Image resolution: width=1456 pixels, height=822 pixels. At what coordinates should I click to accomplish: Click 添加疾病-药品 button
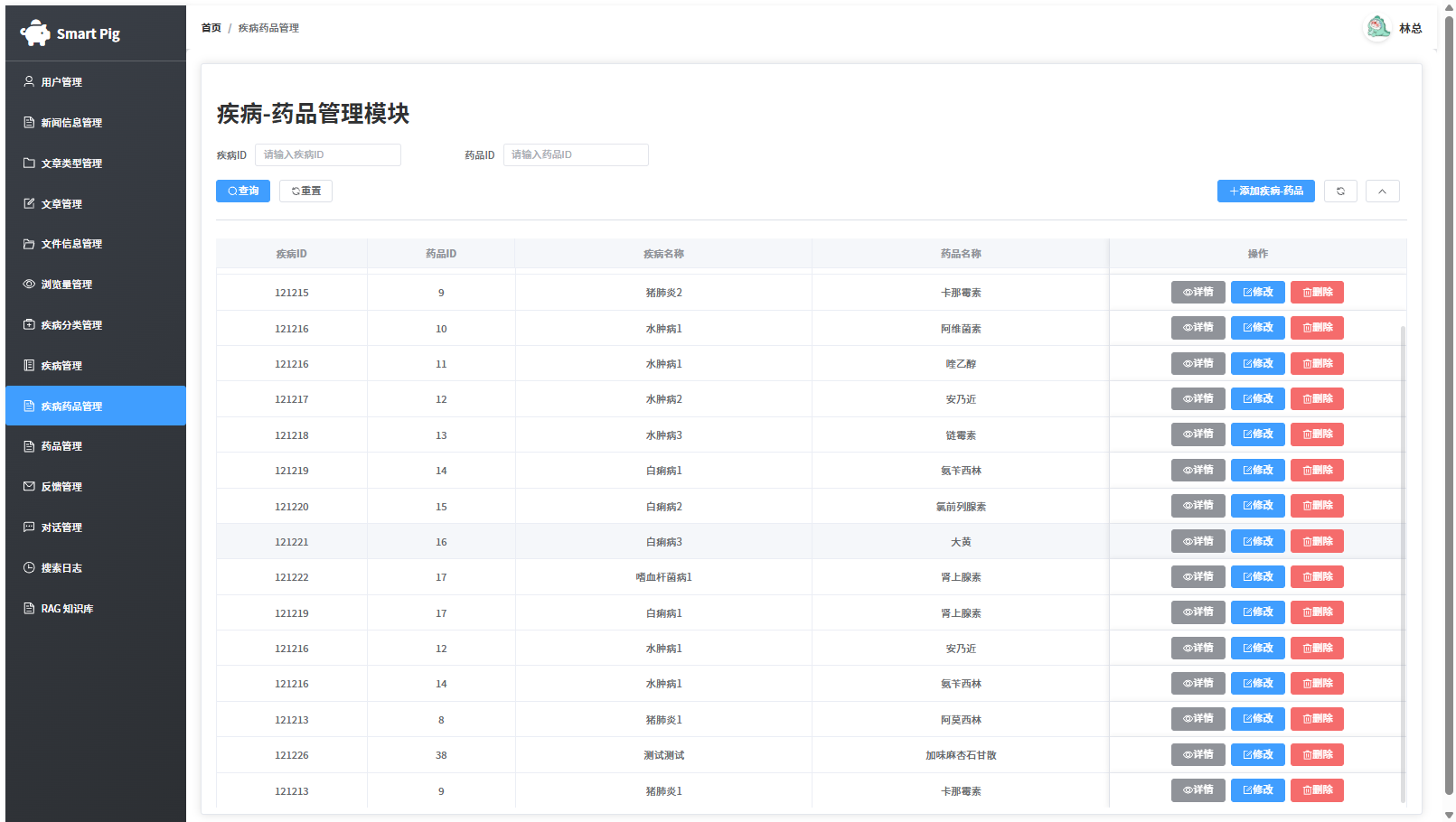tap(1265, 191)
